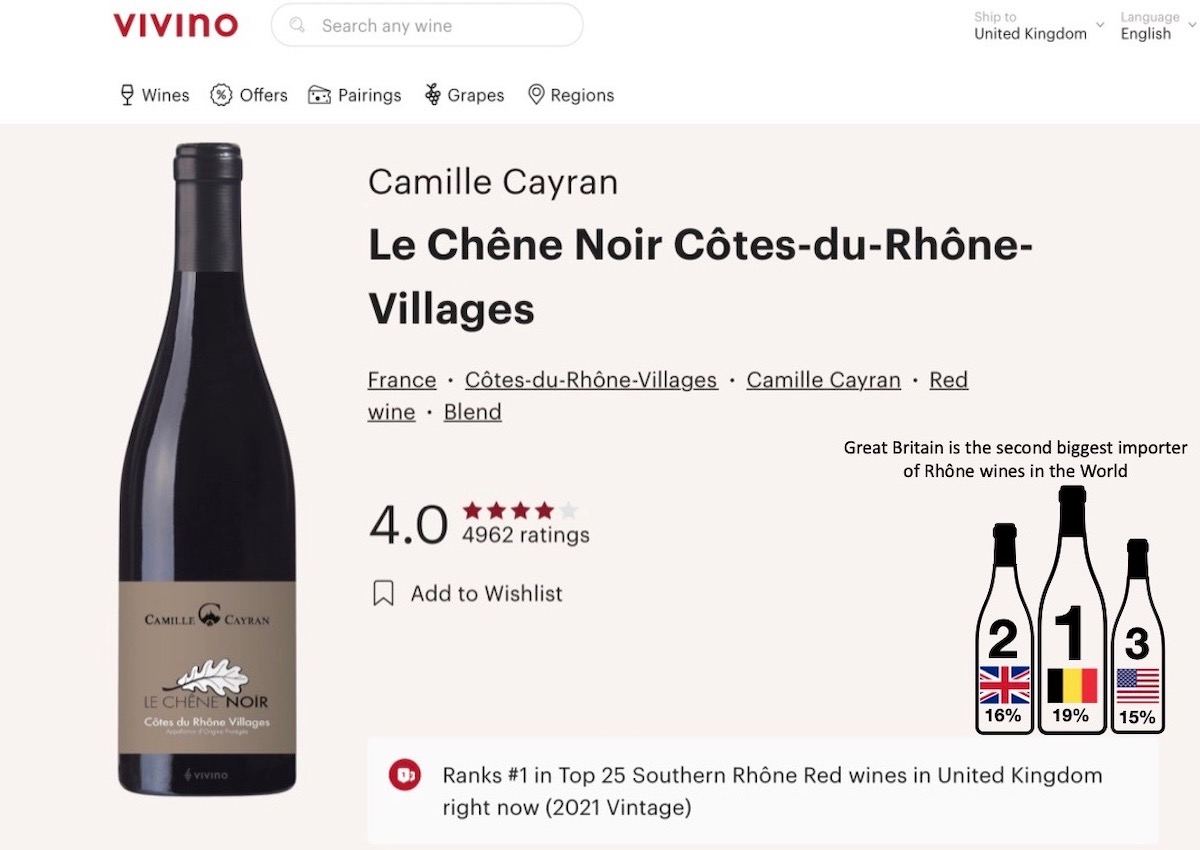Add the wine to Wishlist
This screenshot has height=850, width=1200.
tap(486, 593)
